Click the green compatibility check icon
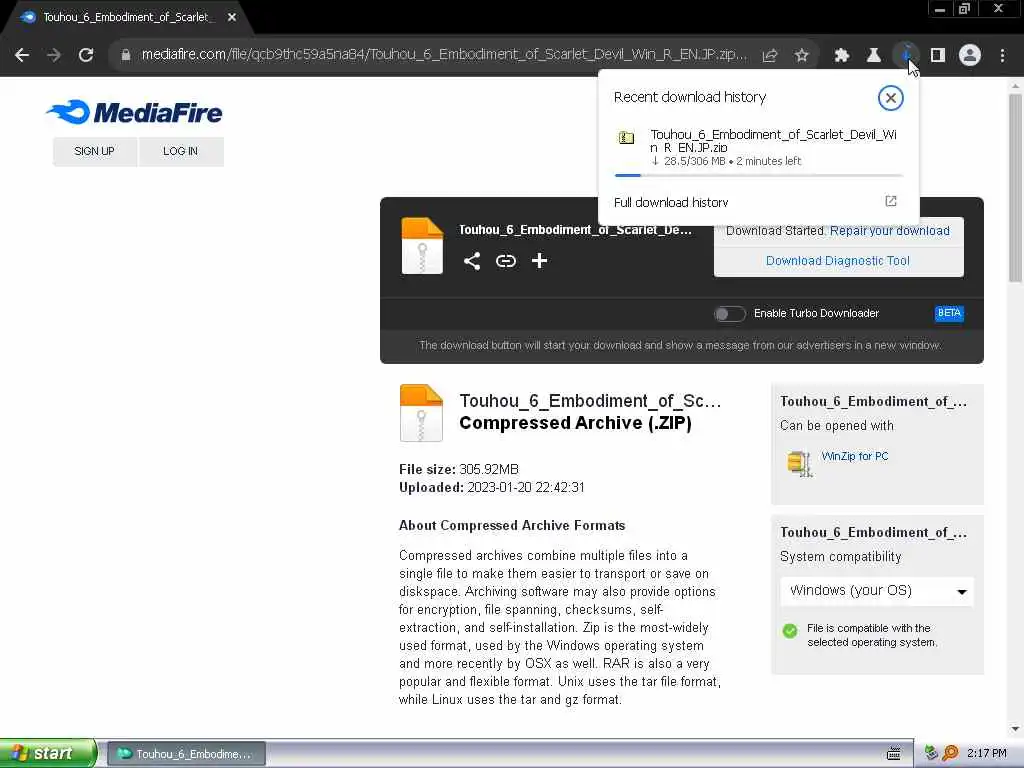 [x=790, y=631]
